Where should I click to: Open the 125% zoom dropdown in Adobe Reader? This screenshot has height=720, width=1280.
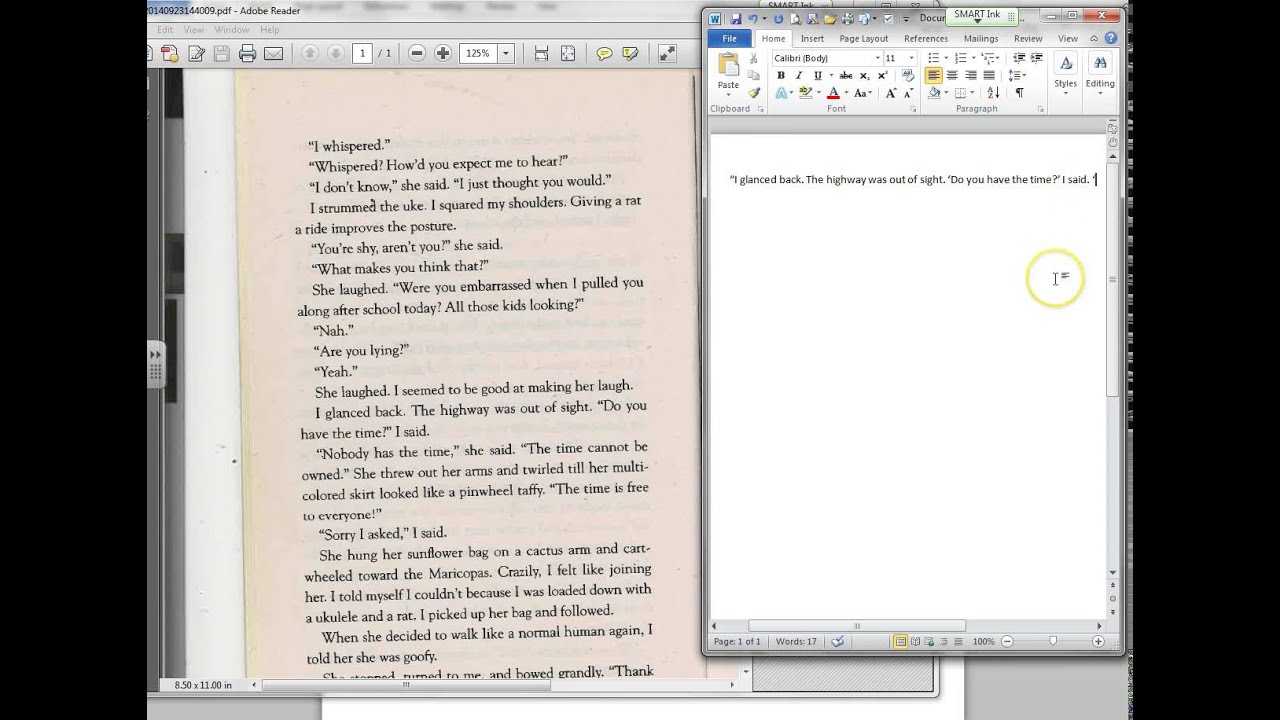pos(506,53)
